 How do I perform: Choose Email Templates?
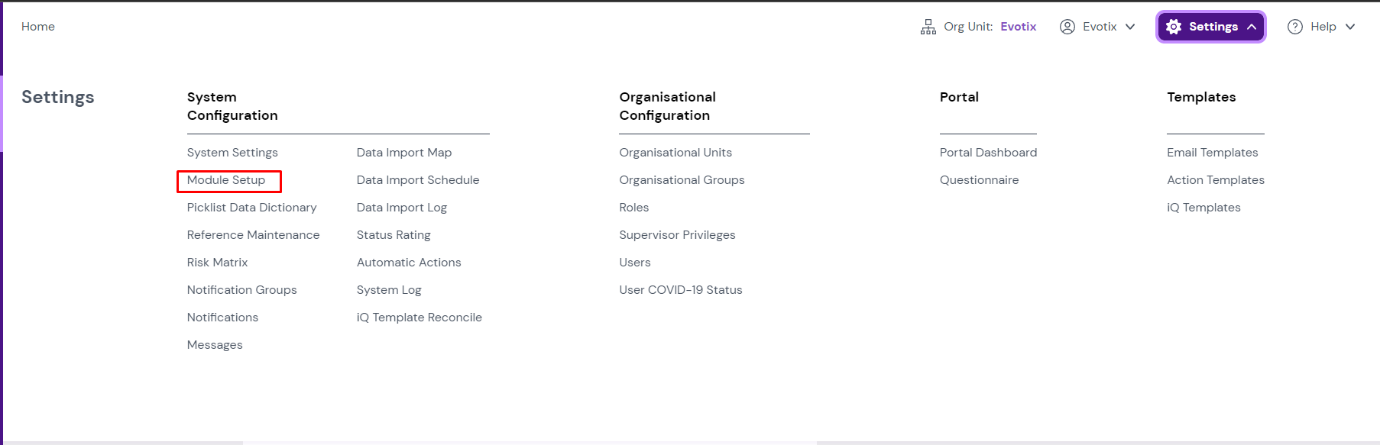(1212, 153)
